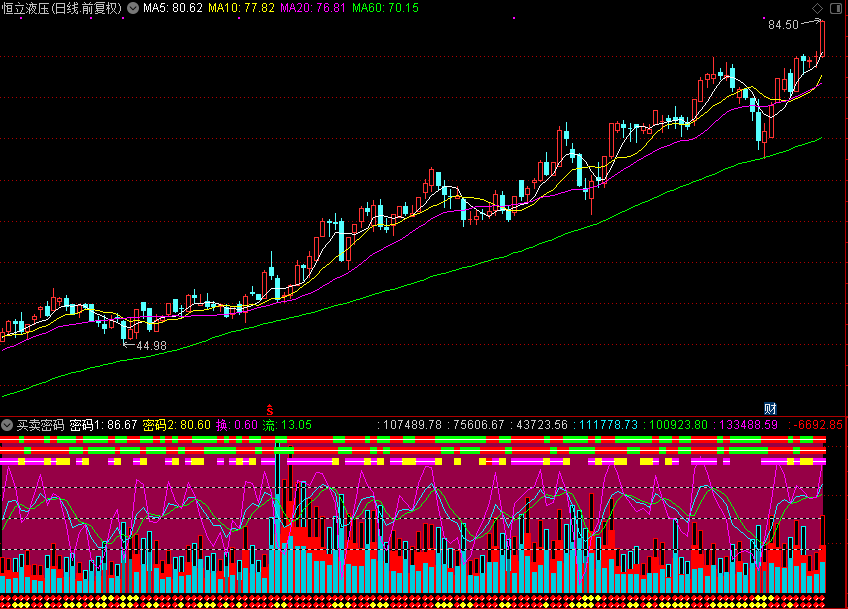Screen dimensions: 848x609
Task: Open the 财 financial info marker
Action: click(770, 409)
